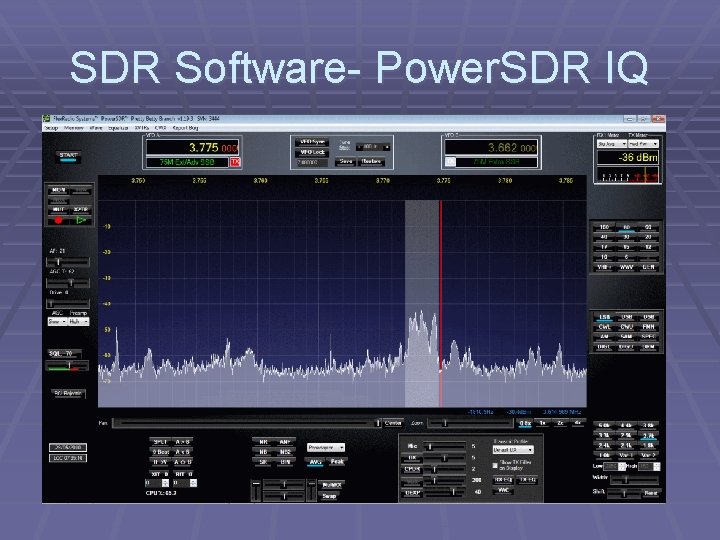Select the 160 meter band button
The height and width of the screenshot is (540, 720).
coord(604,227)
